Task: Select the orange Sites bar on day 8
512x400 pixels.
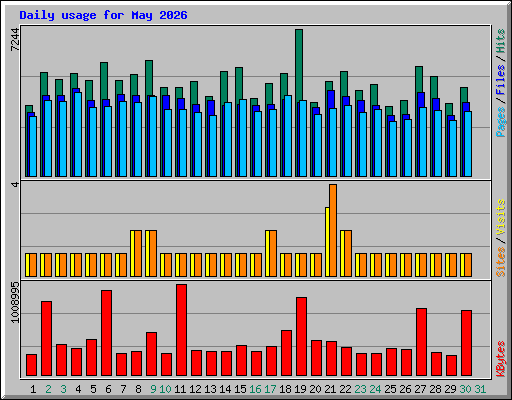Action: tap(138, 253)
